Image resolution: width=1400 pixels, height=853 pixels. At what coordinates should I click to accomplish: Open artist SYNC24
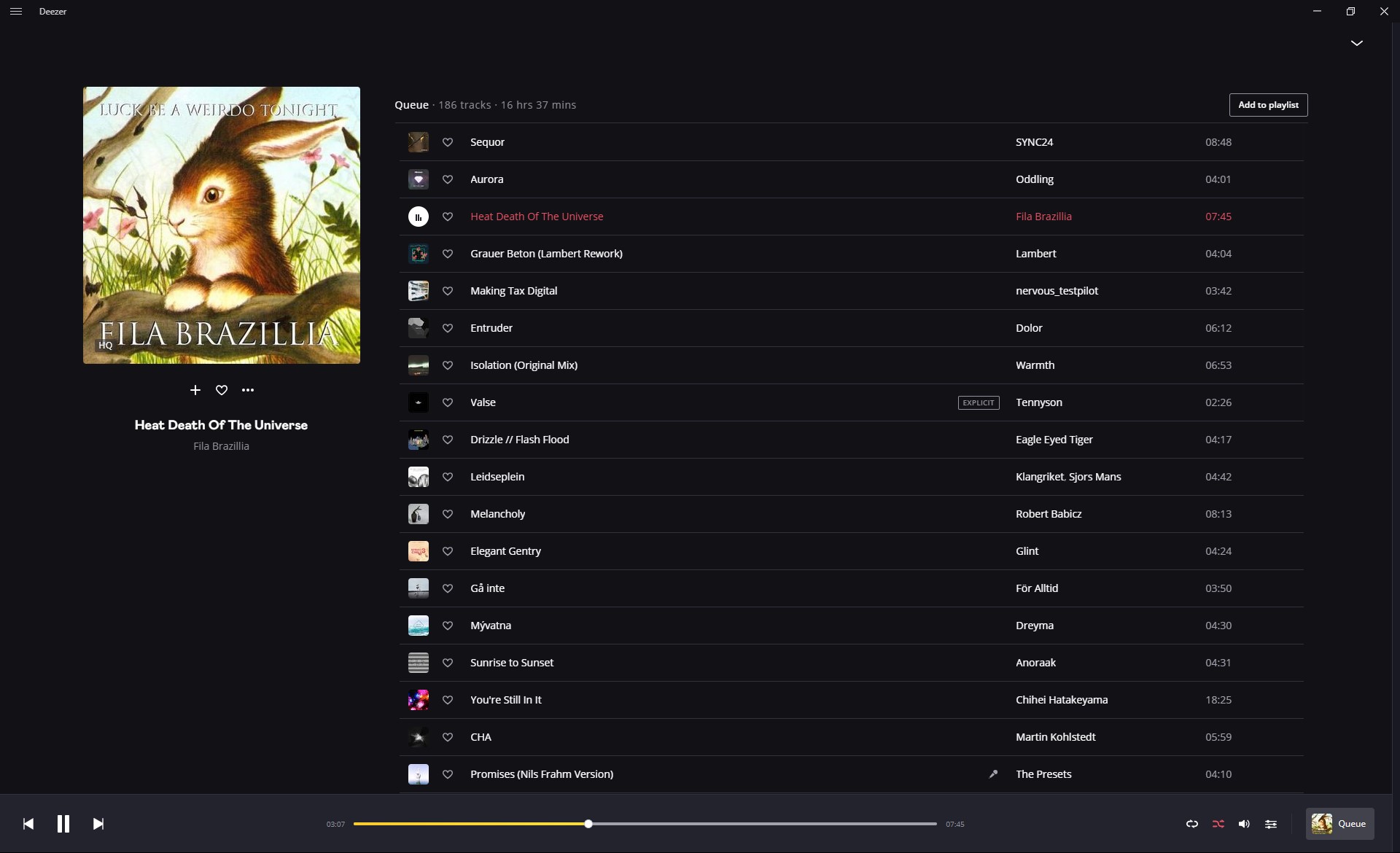tap(1034, 142)
